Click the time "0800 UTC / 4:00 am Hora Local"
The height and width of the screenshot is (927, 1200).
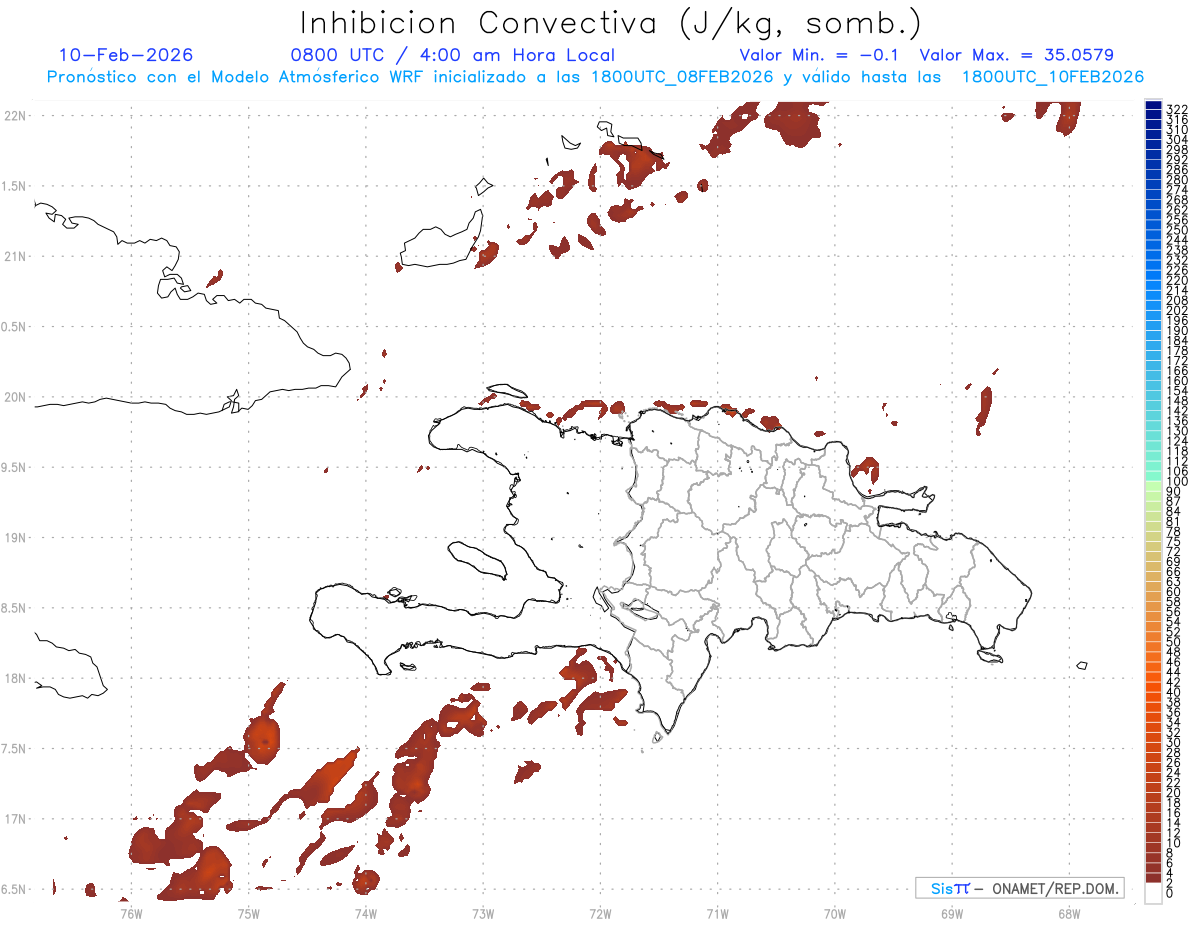coord(452,55)
